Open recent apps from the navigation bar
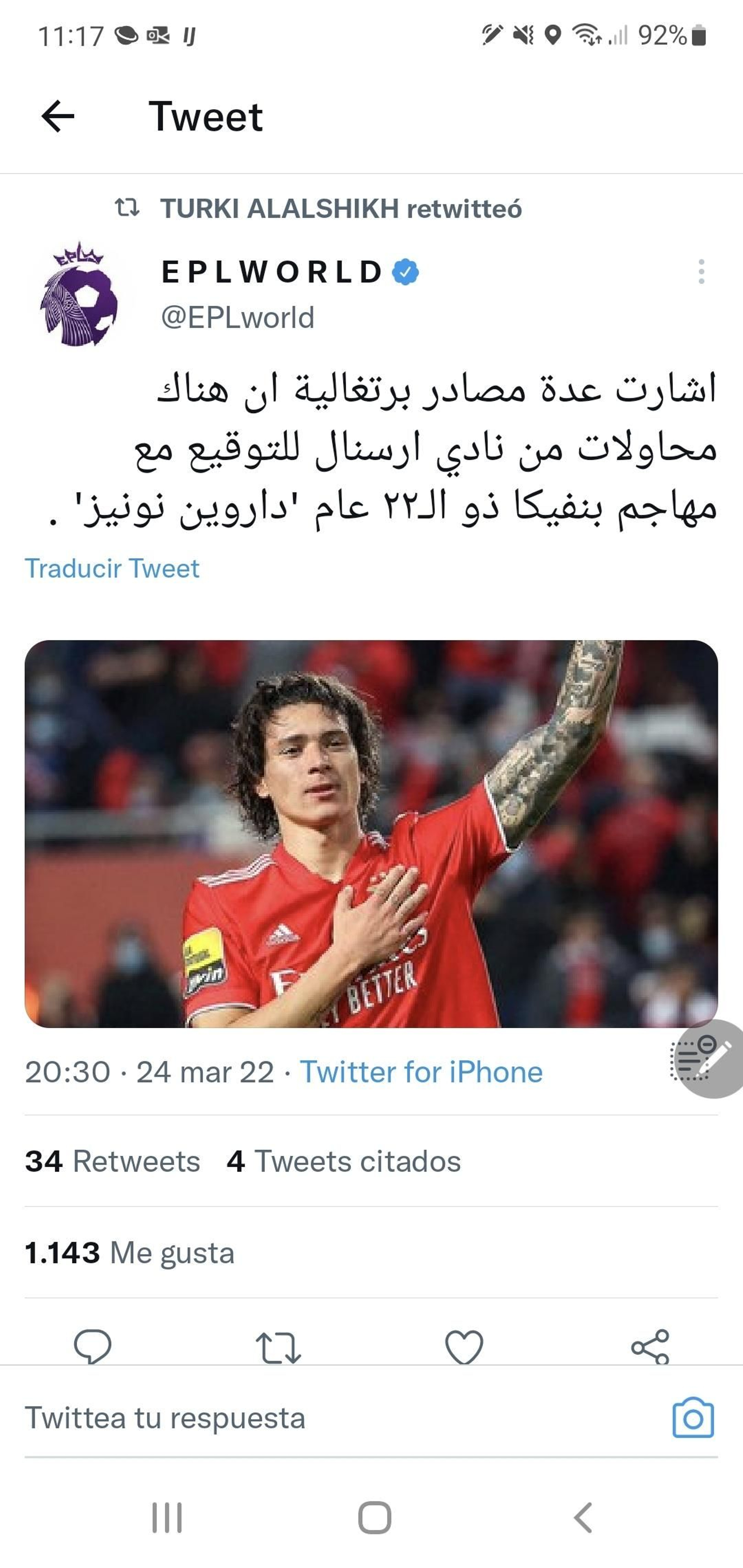The image size is (743, 1568). click(167, 1517)
